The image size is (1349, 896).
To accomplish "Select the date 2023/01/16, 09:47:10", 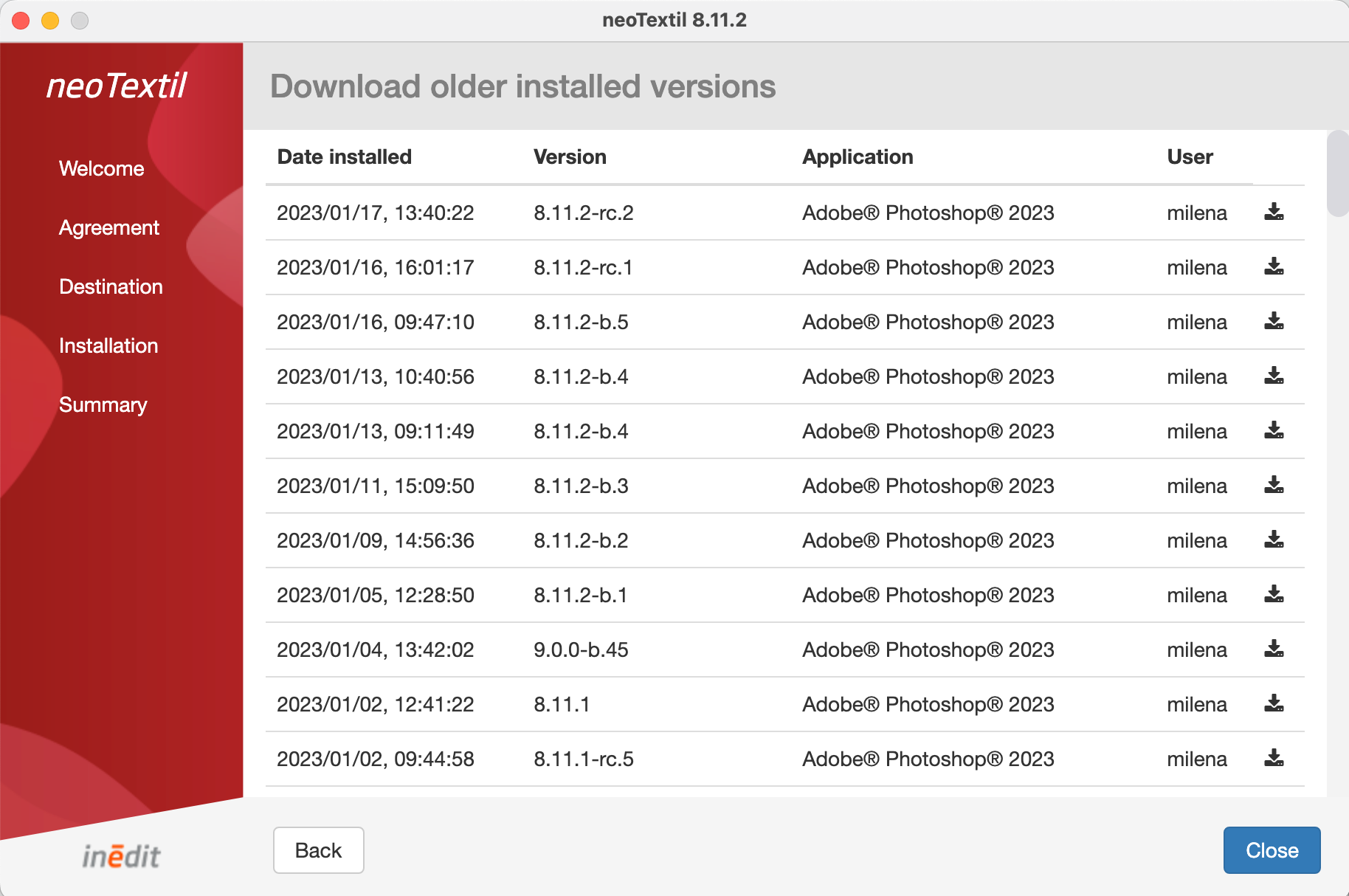I will [x=376, y=322].
